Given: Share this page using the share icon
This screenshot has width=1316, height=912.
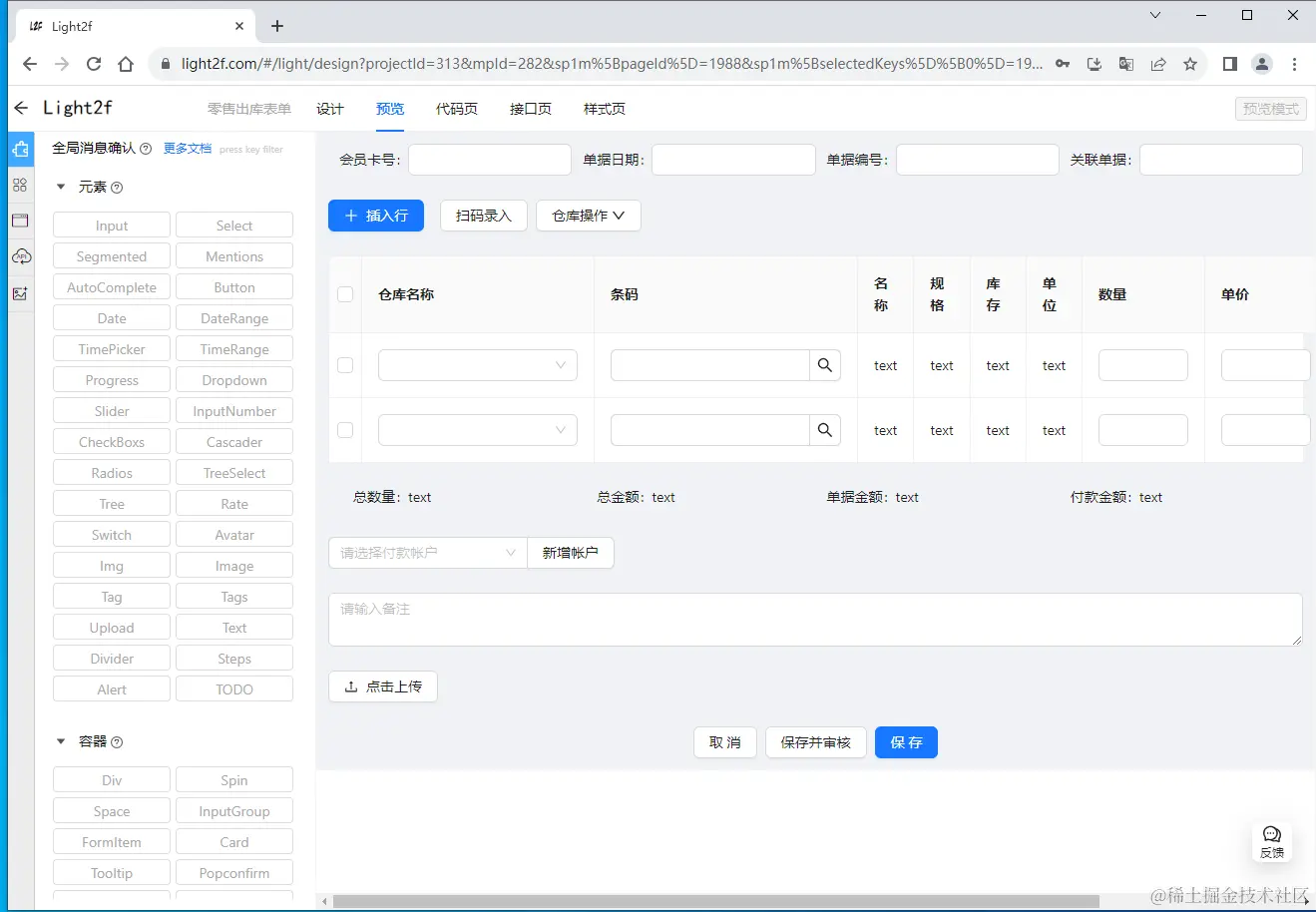Looking at the screenshot, I should pyautogui.click(x=1158, y=64).
